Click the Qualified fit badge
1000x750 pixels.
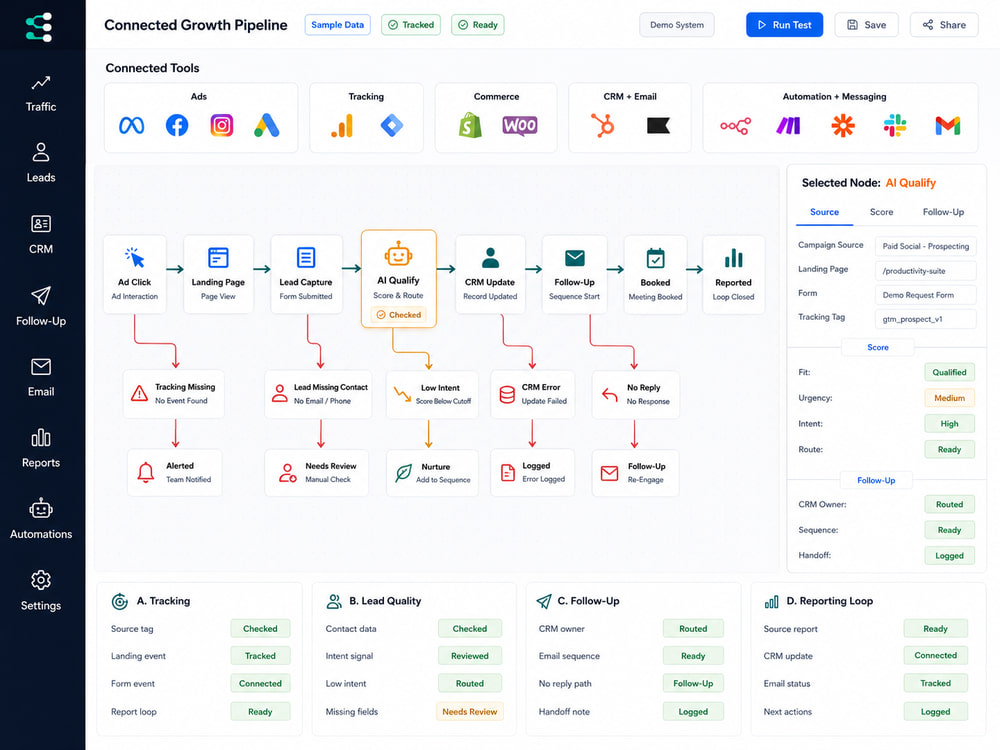[950, 372]
